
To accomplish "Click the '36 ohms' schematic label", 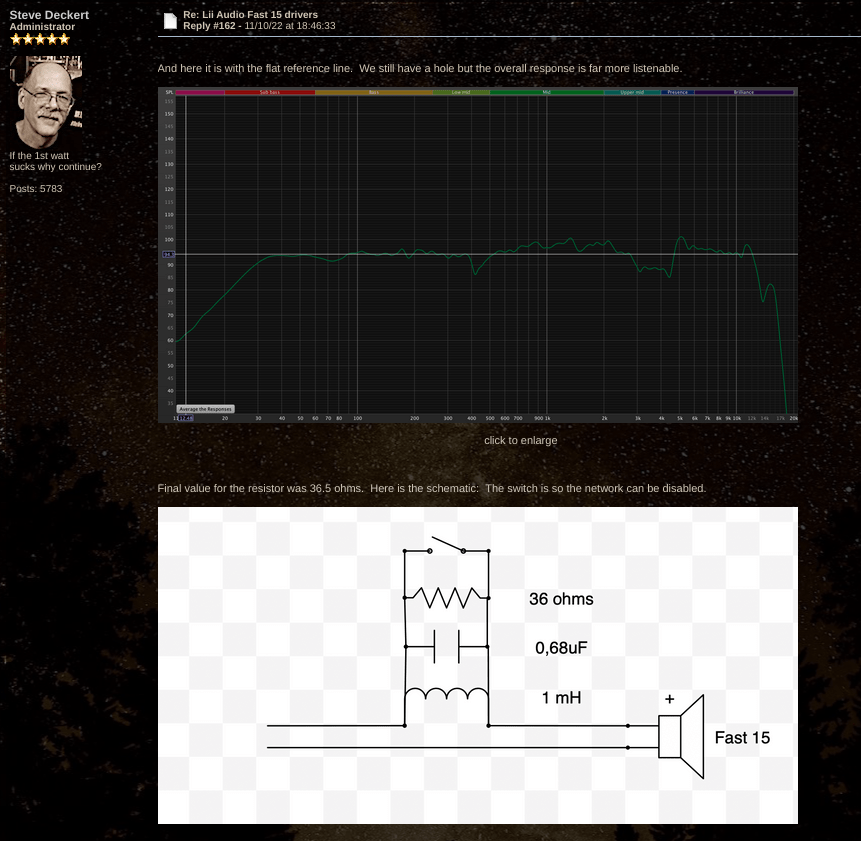I will (x=561, y=599).
